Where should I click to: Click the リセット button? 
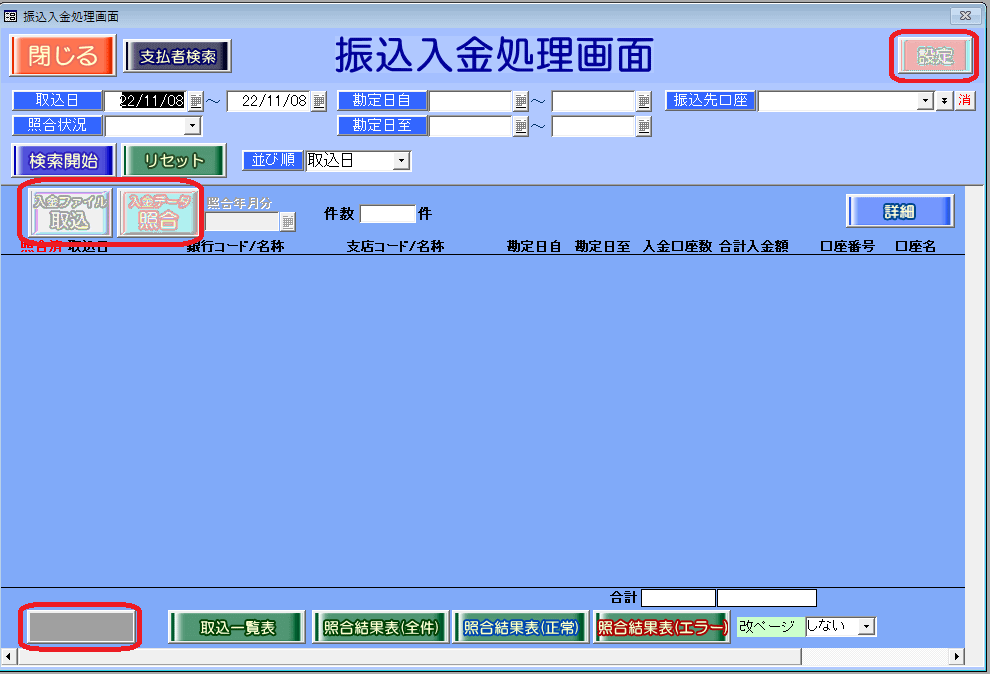point(174,161)
